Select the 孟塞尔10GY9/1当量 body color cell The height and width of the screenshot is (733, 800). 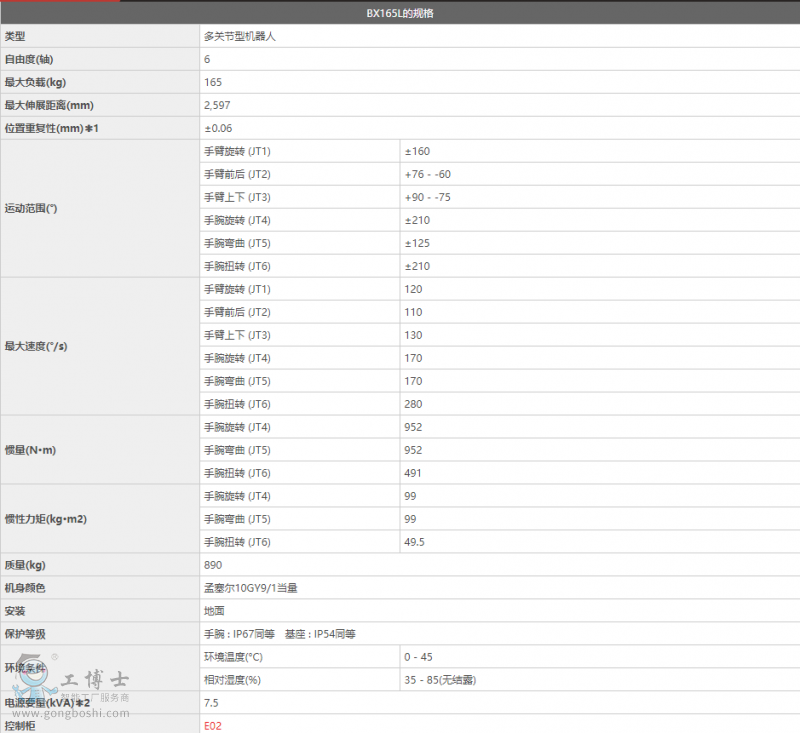tap(251, 589)
